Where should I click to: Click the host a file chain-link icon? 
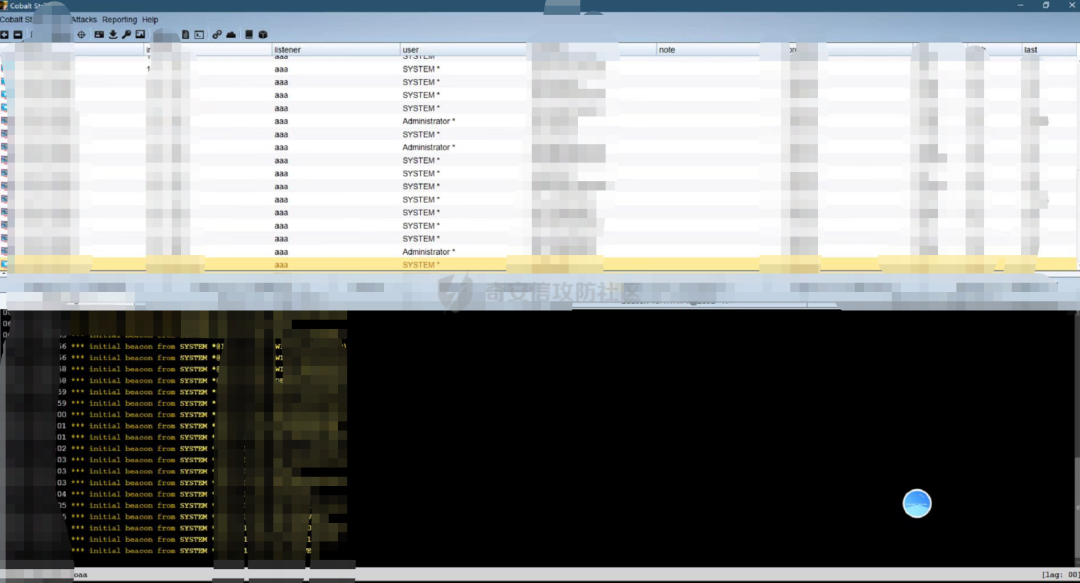(217, 34)
